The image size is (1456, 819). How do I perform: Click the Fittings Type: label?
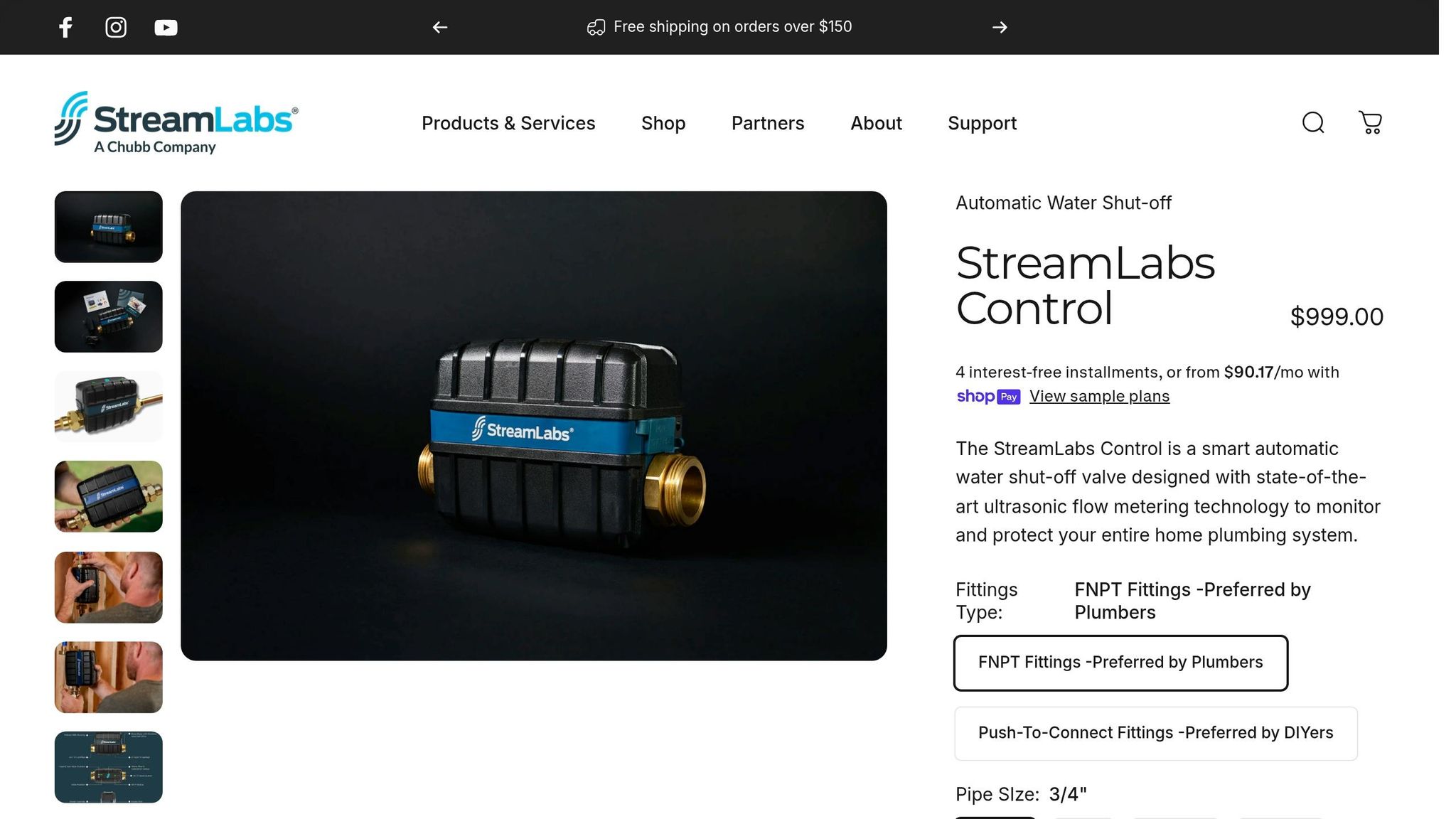(987, 601)
